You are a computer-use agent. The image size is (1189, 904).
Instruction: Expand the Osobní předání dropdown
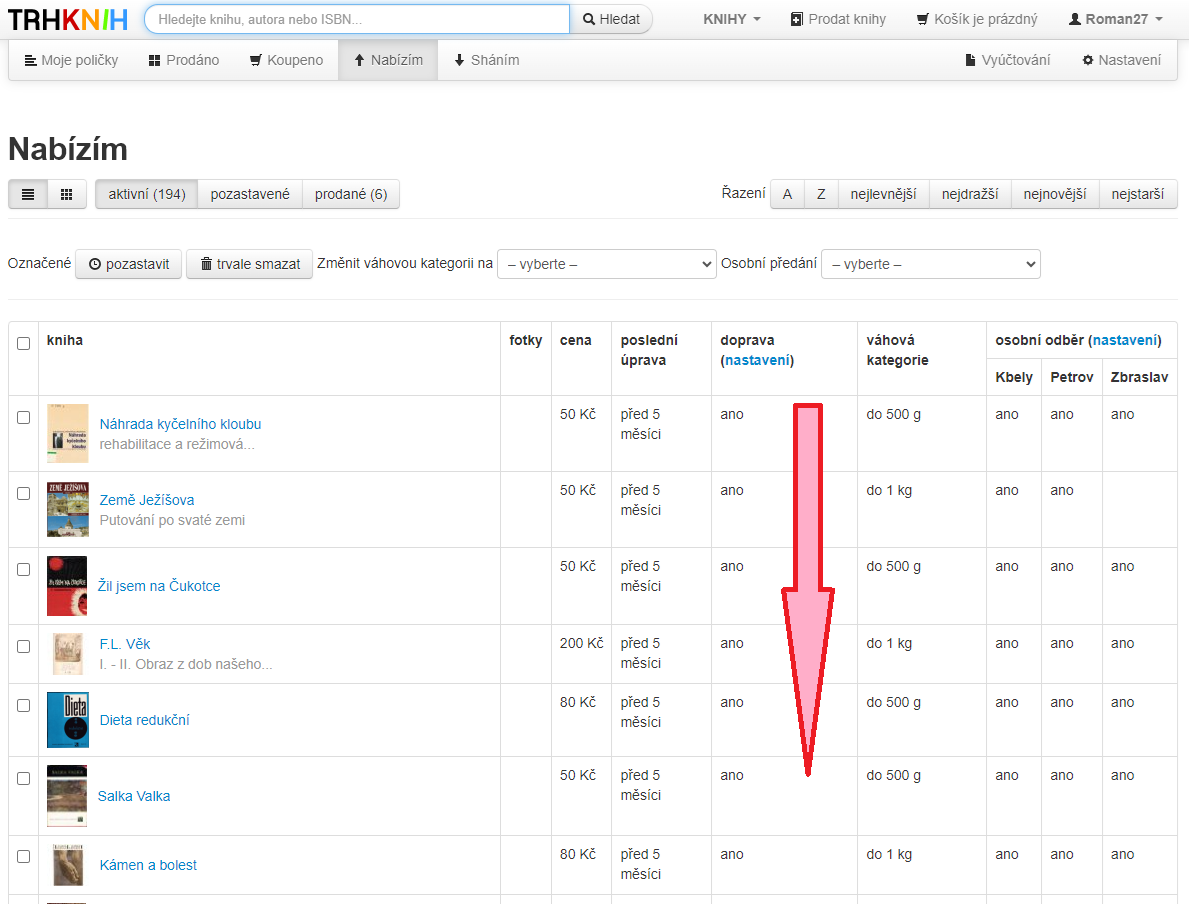click(930, 264)
